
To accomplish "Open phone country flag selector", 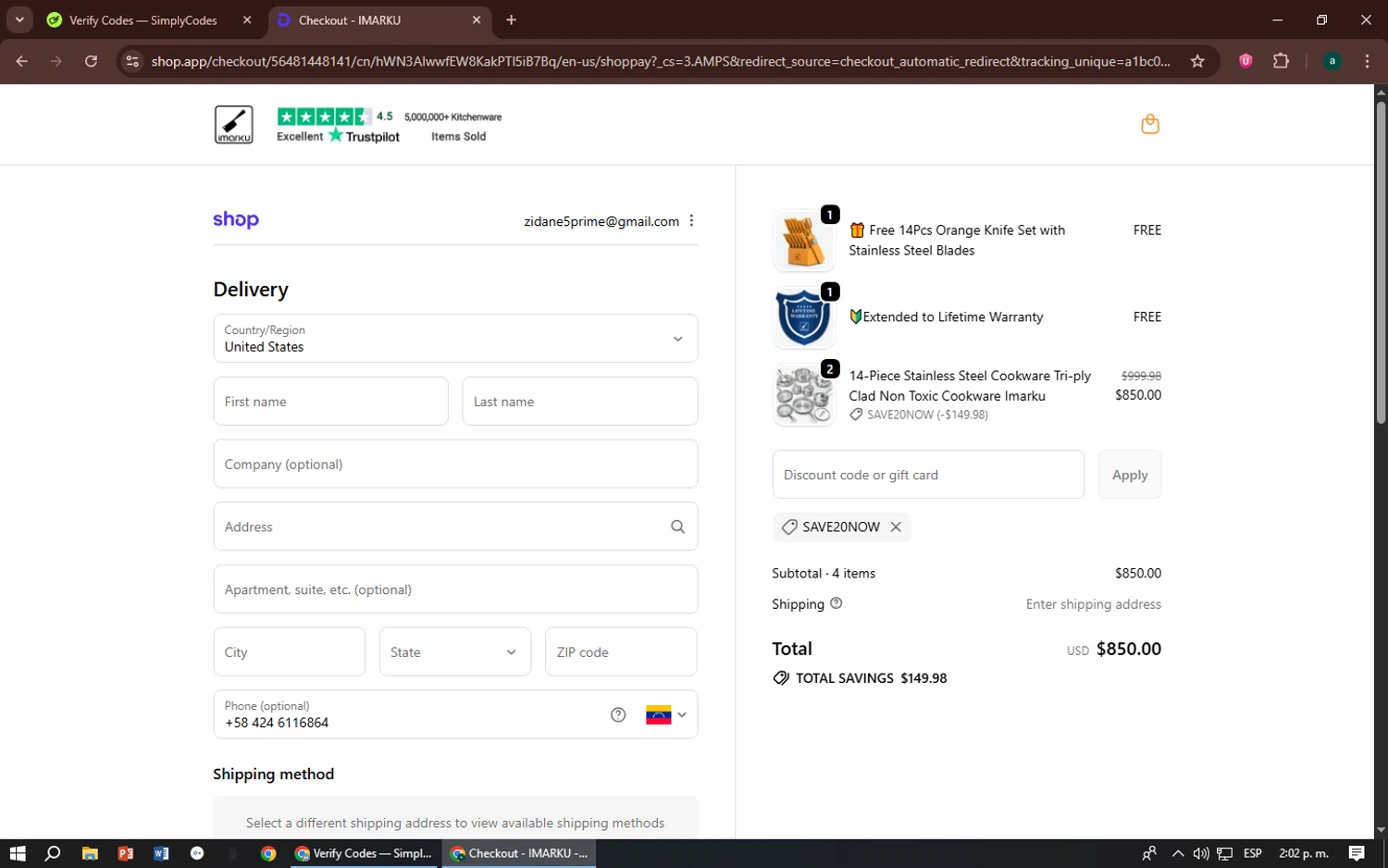I will pyautogui.click(x=666, y=714).
